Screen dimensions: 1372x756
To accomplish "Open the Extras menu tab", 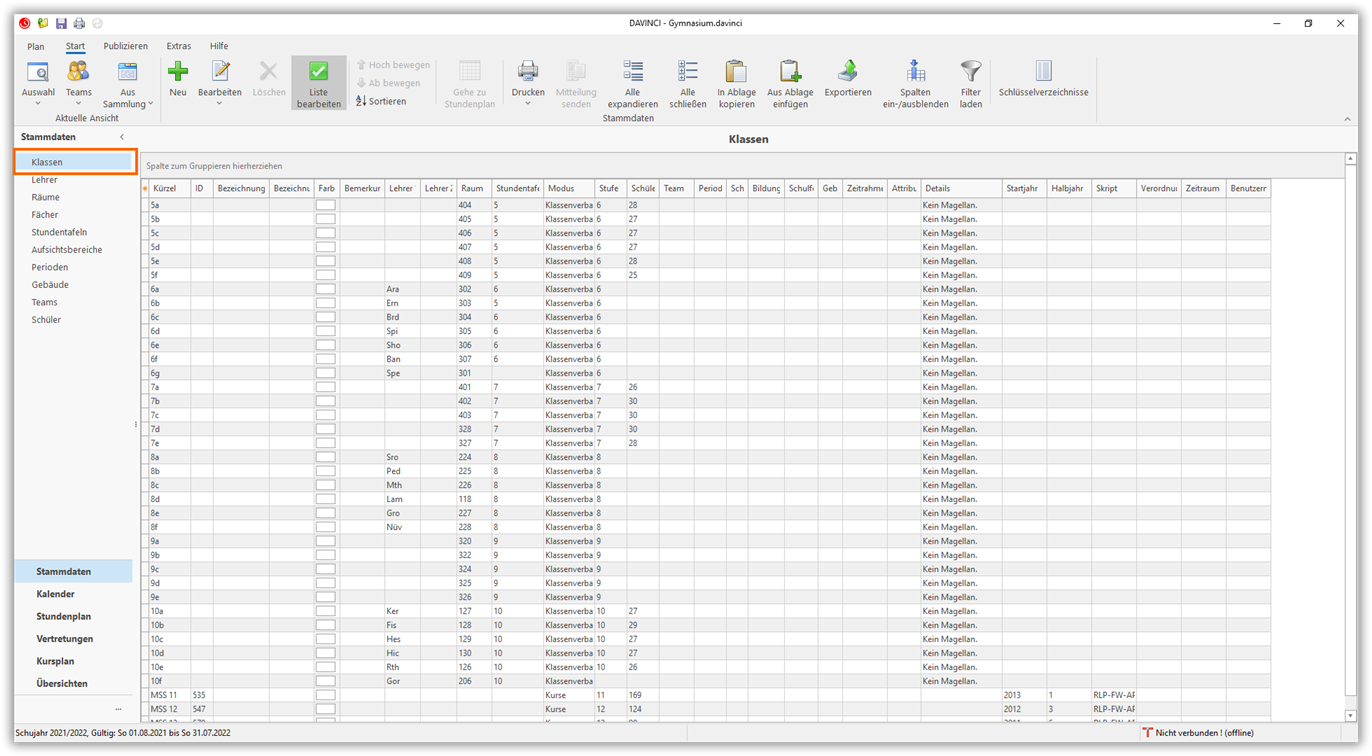I will click(179, 46).
